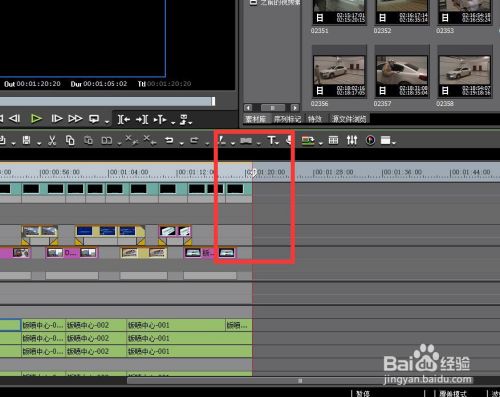500x397 pixels.
Task: Switch to the 素材库 tab
Action: [x=256, y=119]
